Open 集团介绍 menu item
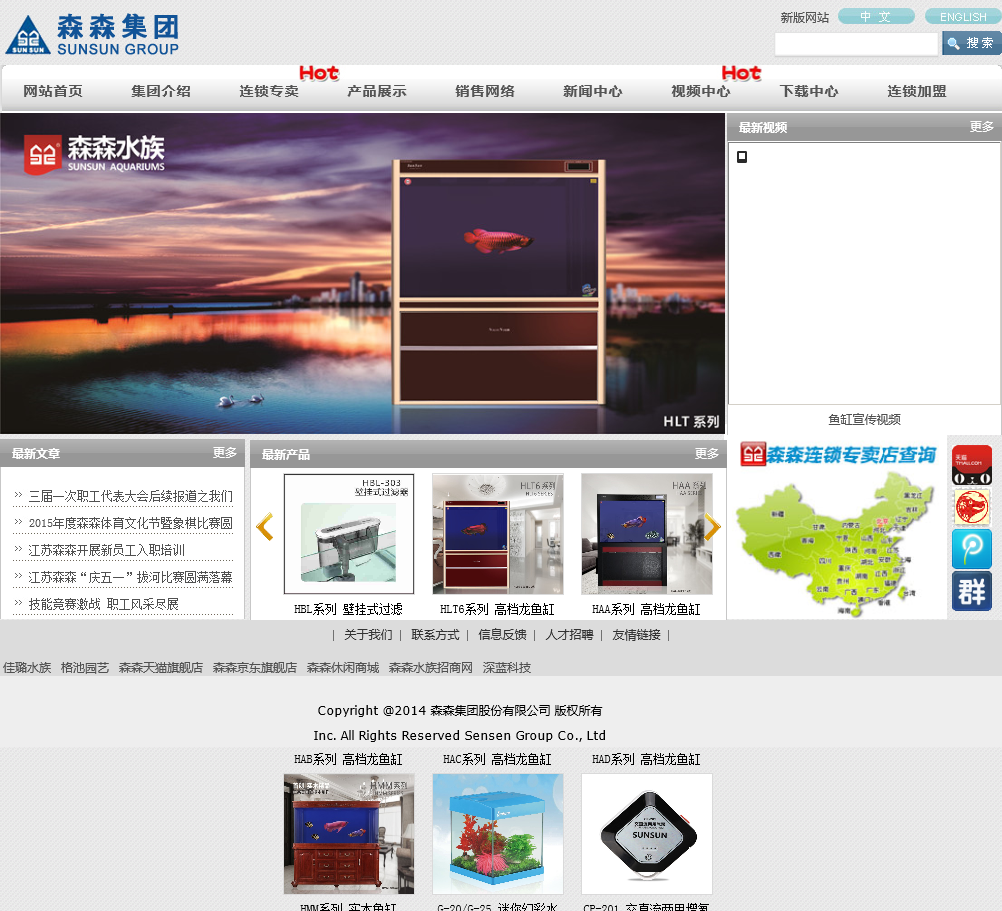1002x911 pixels. click(161, 91)
